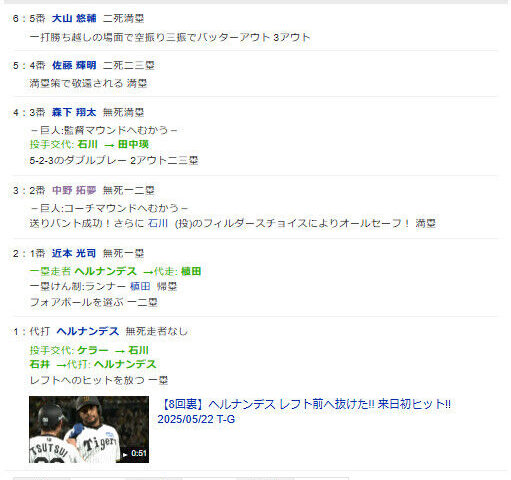The height and width of the screenshot is (480, 511).
Task: Play the 0:51 video via play icon
Action: point(125,454)
